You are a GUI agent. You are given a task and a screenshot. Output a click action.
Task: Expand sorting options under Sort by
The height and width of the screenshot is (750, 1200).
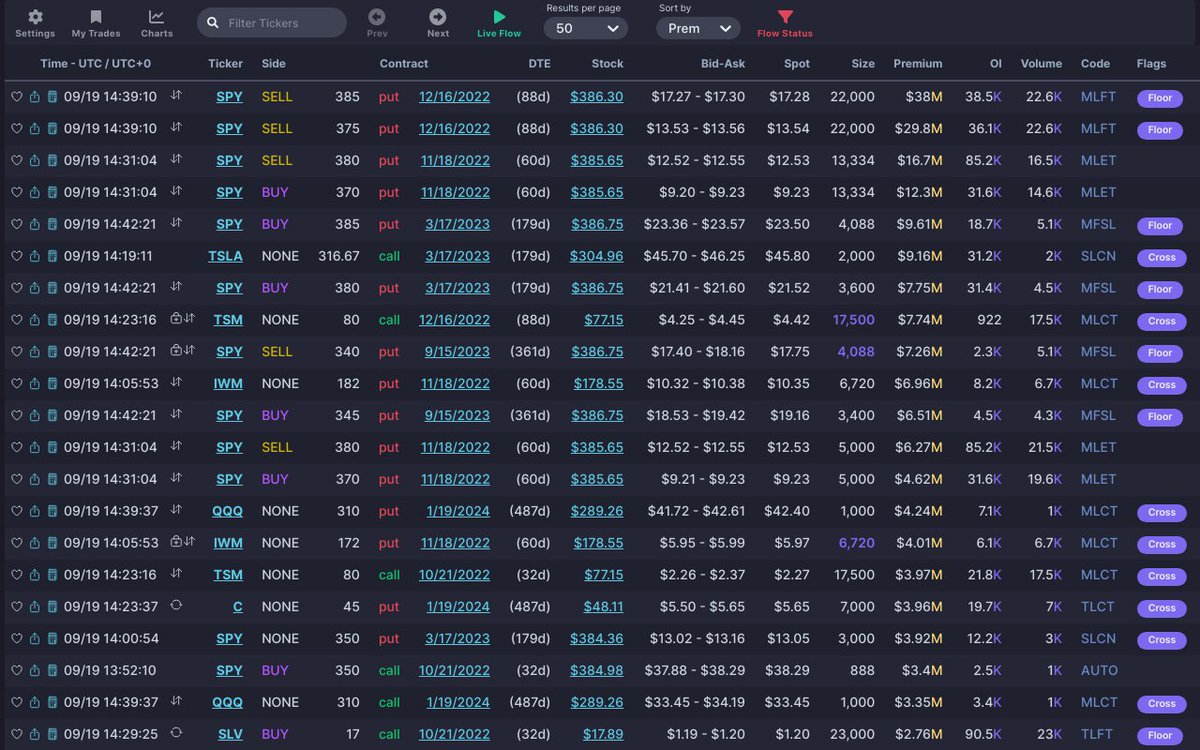(726, 27)
